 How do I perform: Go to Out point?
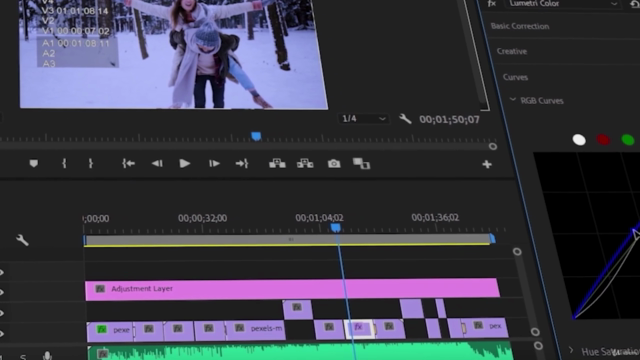tap(242, 164)
